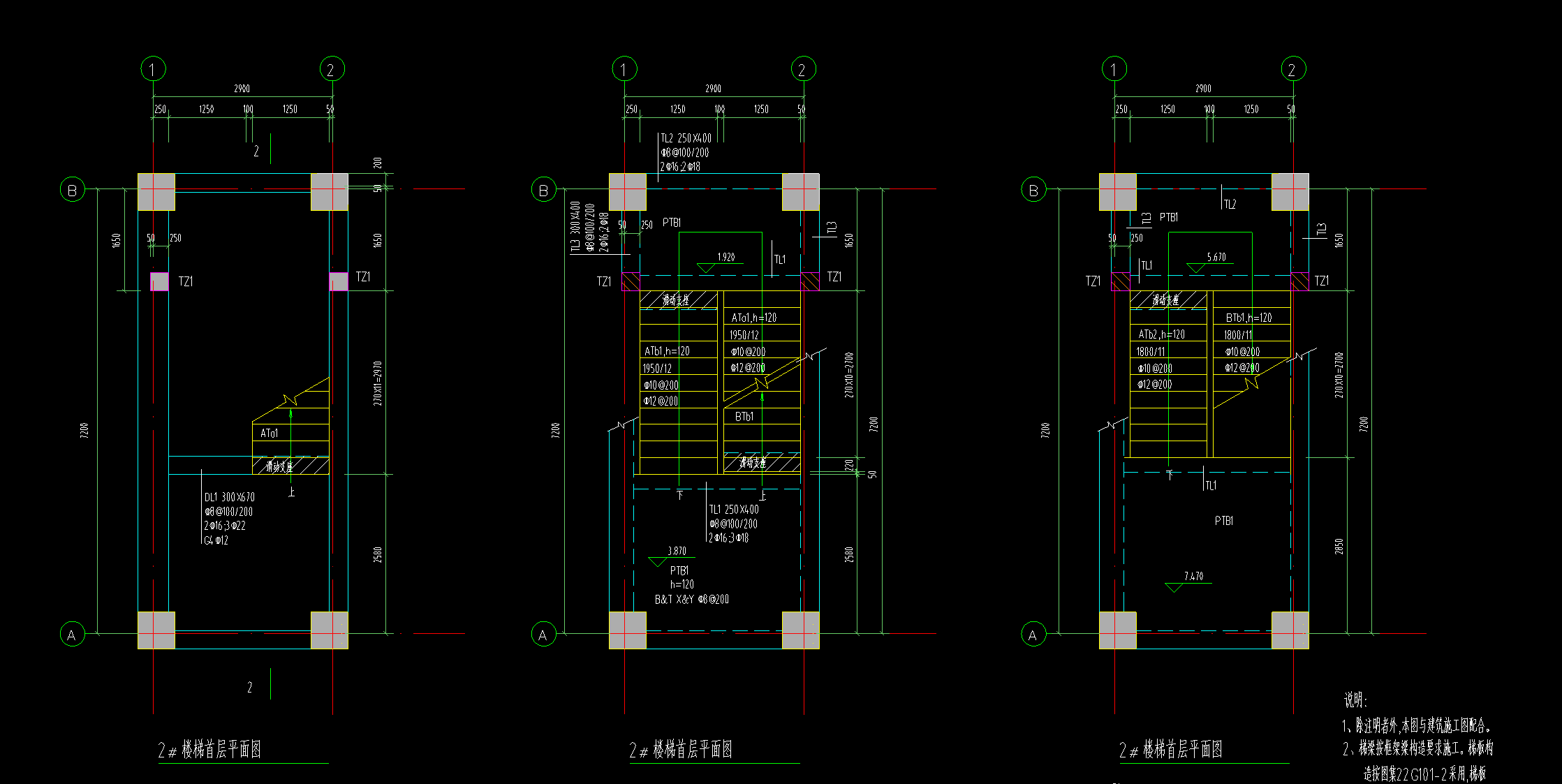Click the '2900' overall dimension in middle plan
Screen dimensions: 1562x784
pos(713,89)
